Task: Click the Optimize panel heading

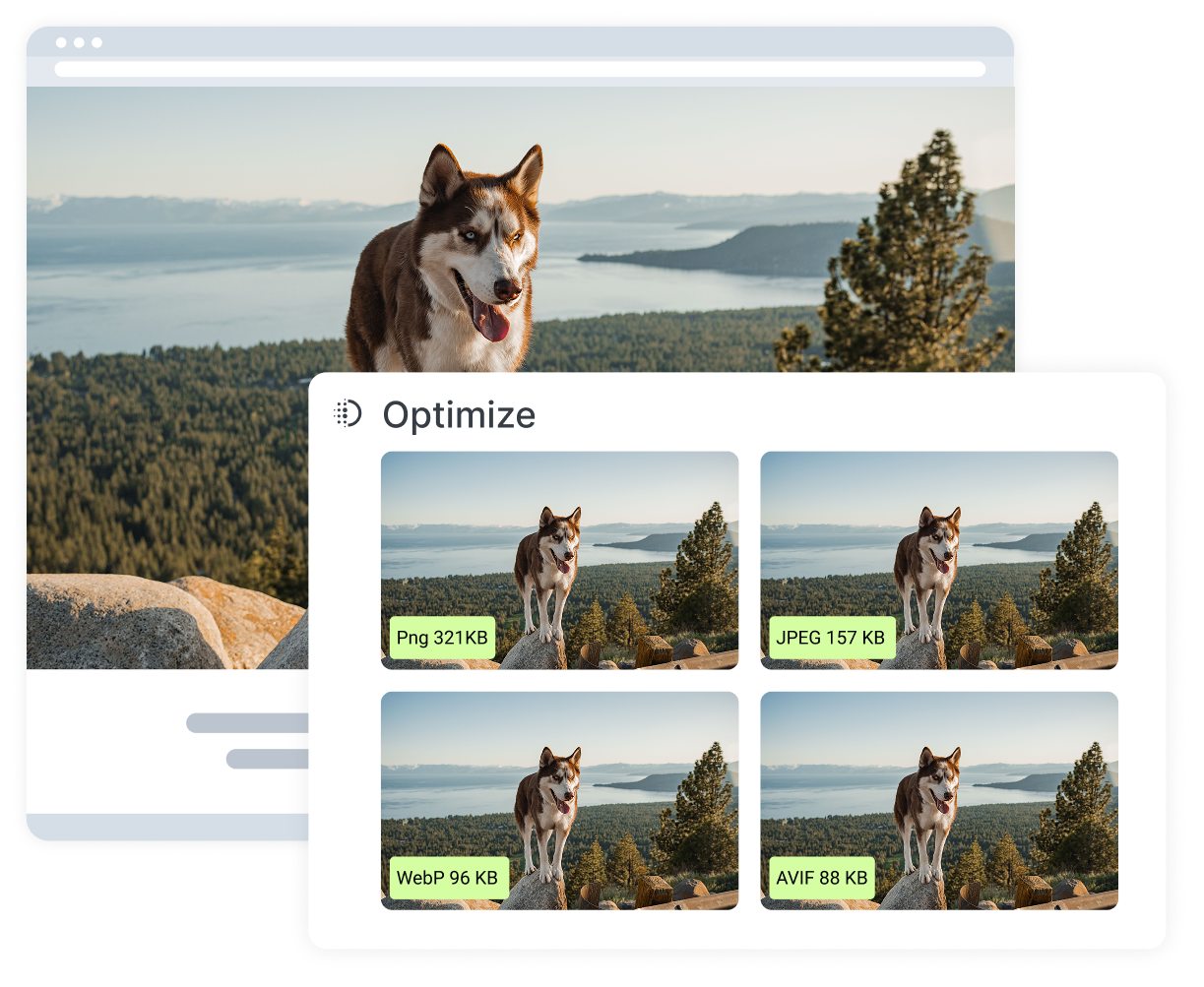Action: coord(459,414)
